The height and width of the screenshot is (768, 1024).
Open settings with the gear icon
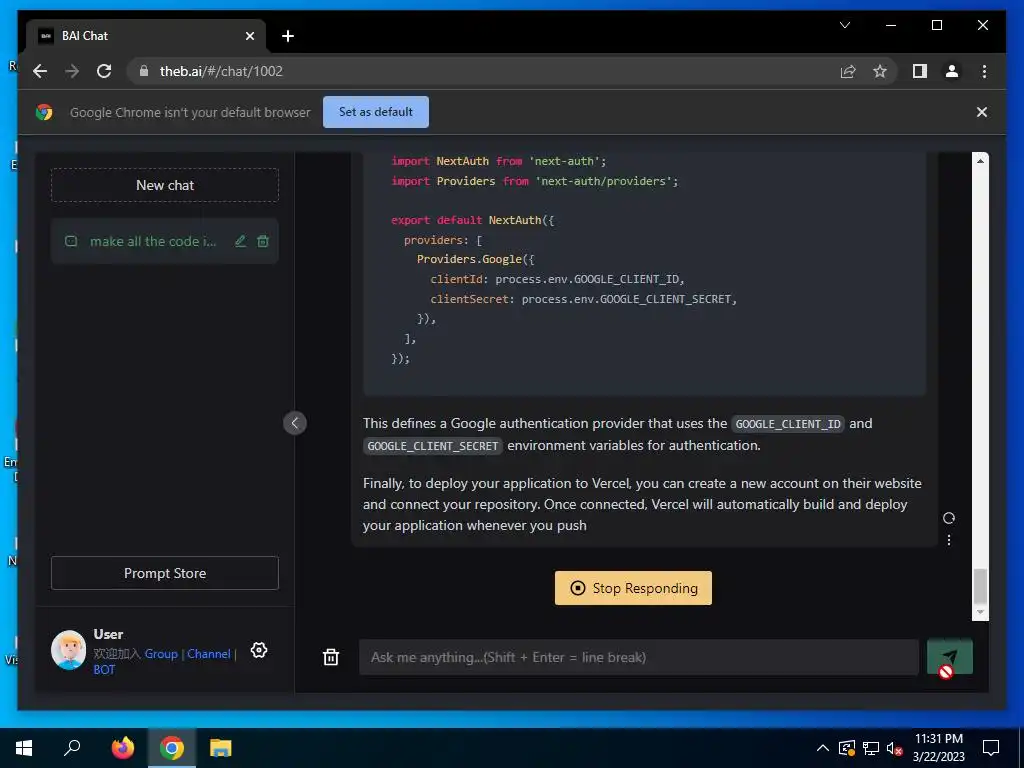pos(259,650)
